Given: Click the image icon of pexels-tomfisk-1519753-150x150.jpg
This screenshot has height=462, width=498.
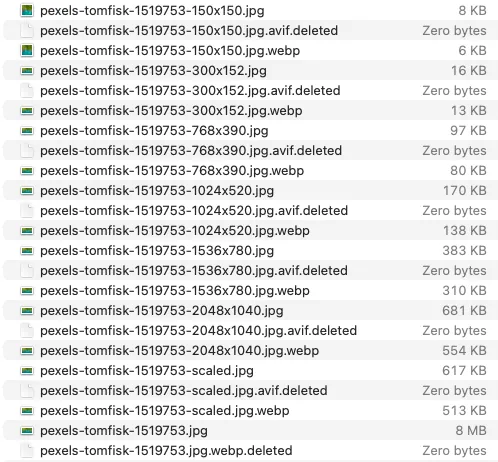Looking at the screenshot, I should click(x=27, y=10).
